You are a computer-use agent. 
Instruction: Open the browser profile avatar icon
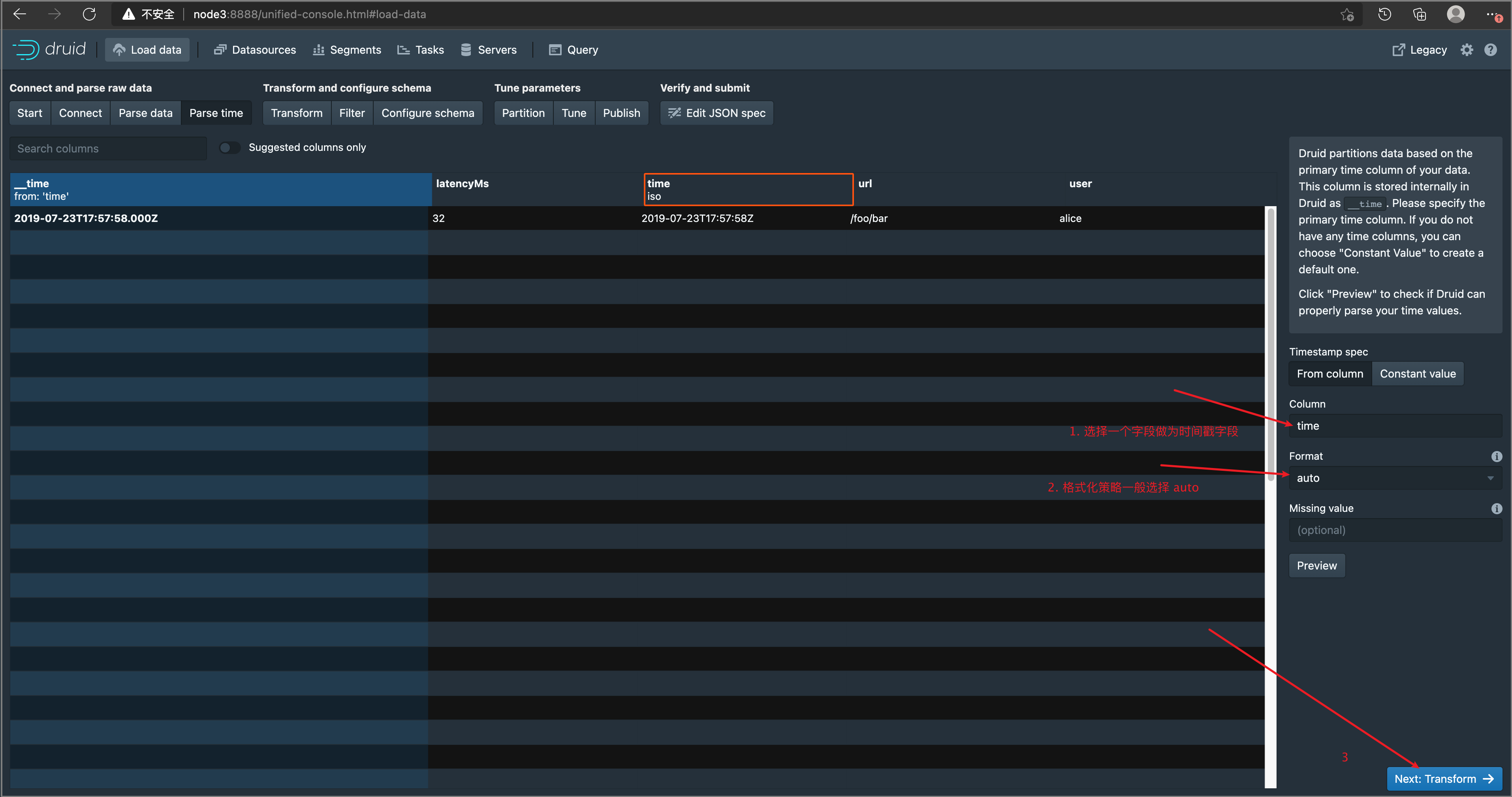[1455, 14]
